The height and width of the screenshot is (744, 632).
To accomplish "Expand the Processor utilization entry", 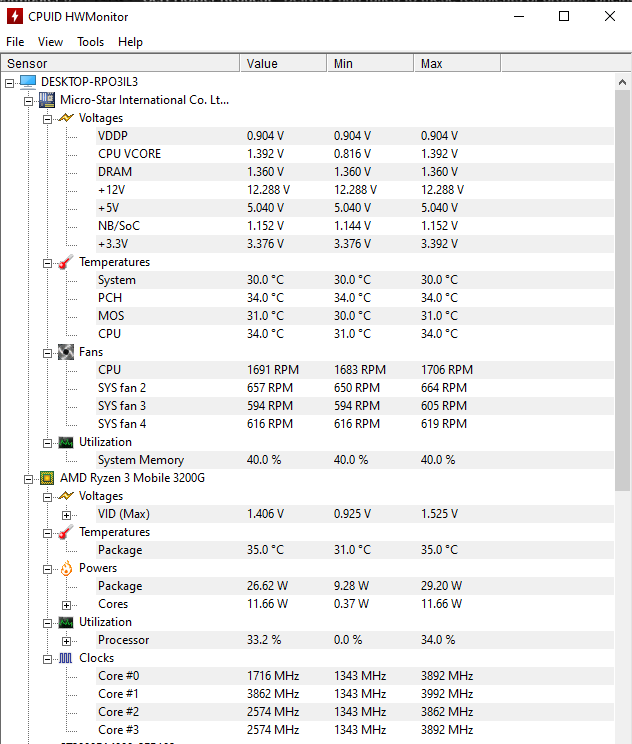I will point(66,642).
